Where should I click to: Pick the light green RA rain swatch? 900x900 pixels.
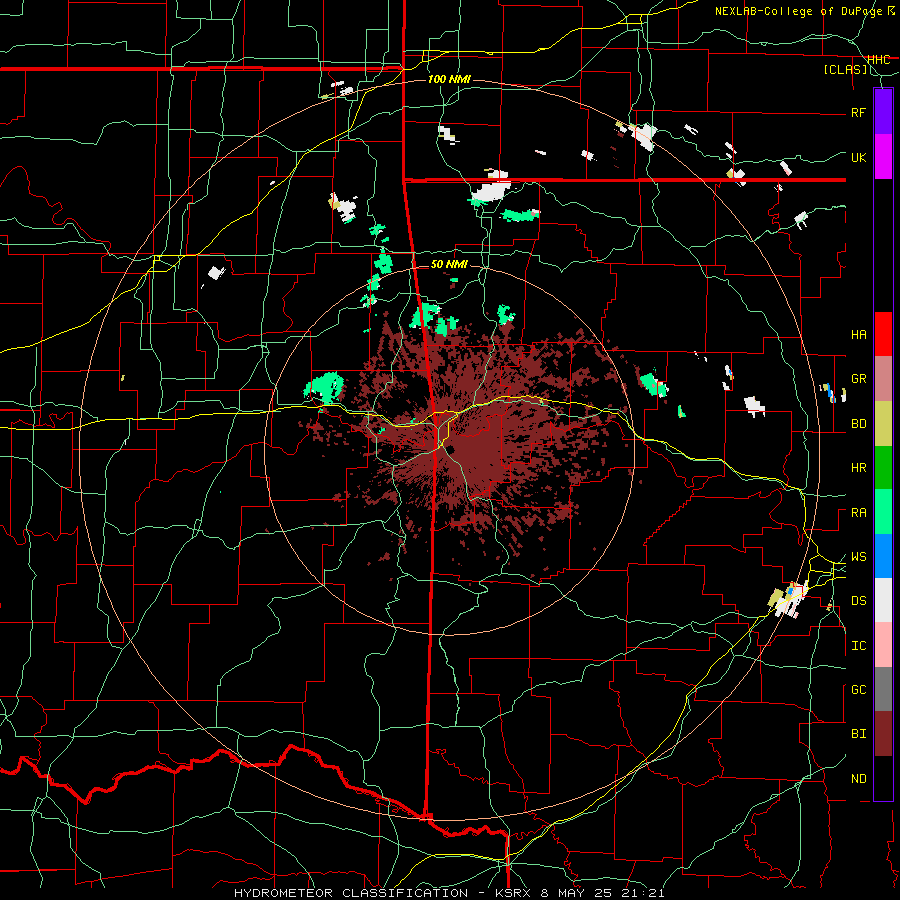pos(883,512)
